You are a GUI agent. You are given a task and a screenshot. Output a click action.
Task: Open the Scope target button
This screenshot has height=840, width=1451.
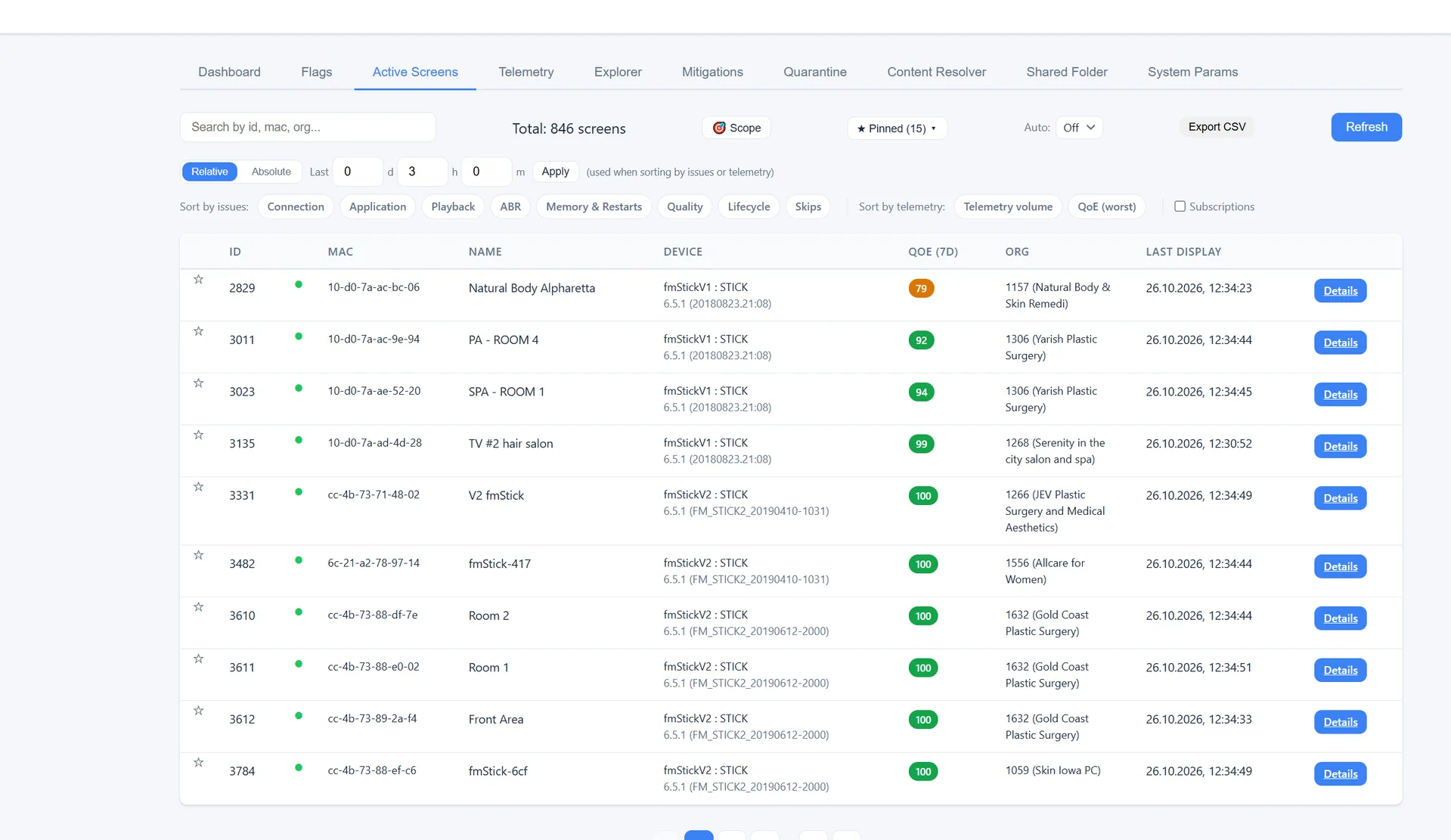click(736, 128)
